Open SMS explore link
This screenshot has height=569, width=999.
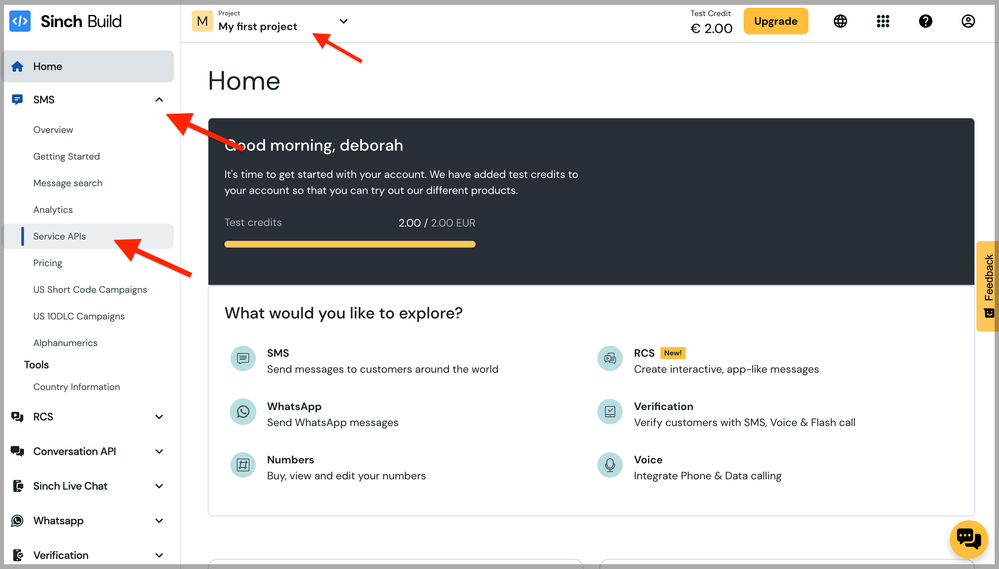pyautogui.click(x=278, y=353)
